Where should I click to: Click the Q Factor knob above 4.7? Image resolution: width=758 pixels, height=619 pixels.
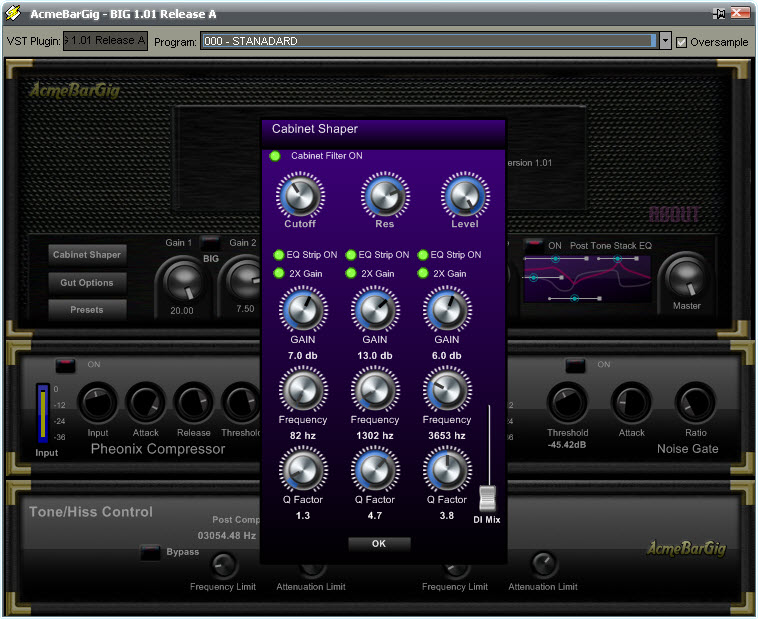coord(375,470)
